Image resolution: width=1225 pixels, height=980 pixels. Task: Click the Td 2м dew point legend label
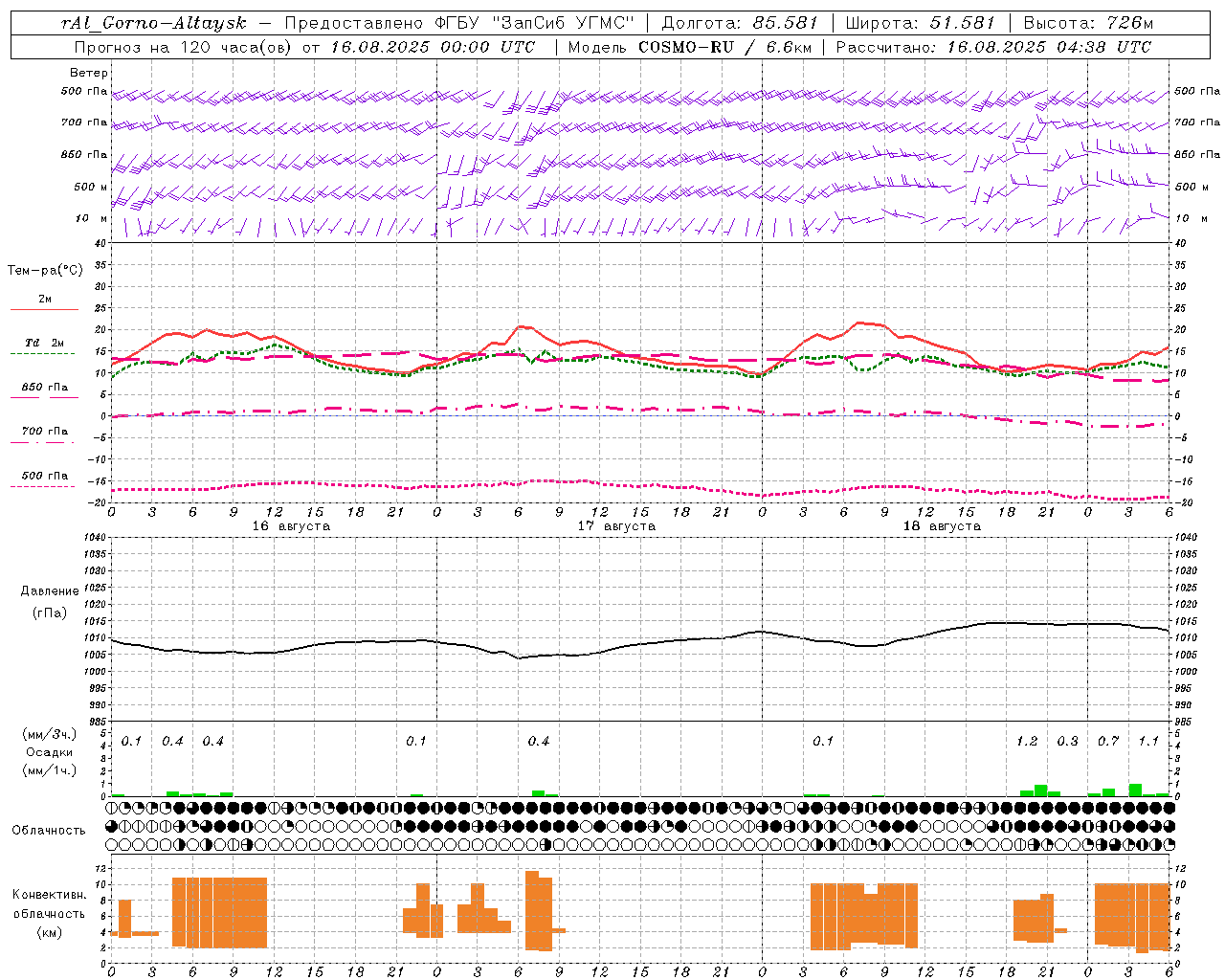(45, 343)
